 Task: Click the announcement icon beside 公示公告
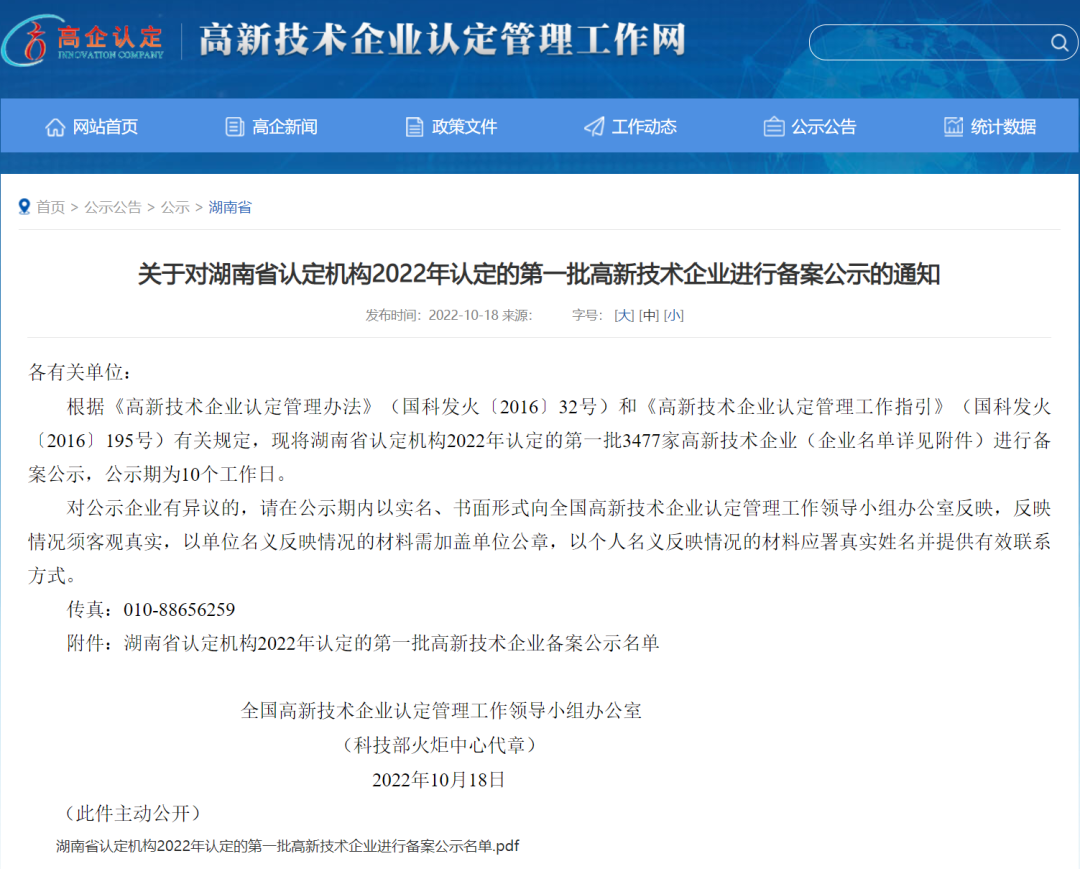coord(773,126)
